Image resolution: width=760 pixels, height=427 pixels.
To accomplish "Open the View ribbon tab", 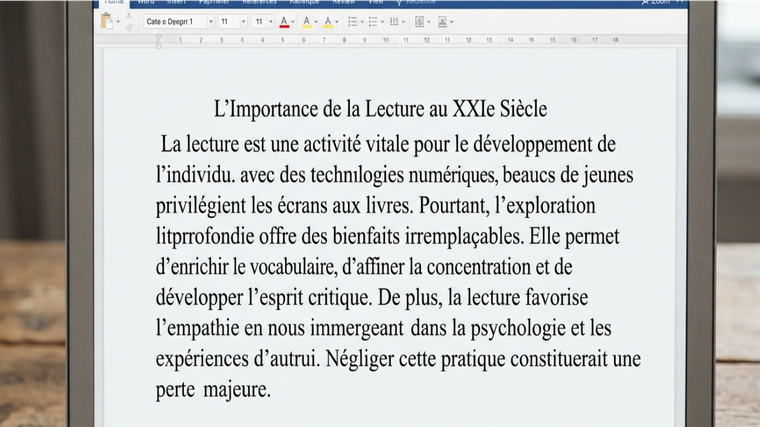I will pyautogui.click(x=376, y=2).
